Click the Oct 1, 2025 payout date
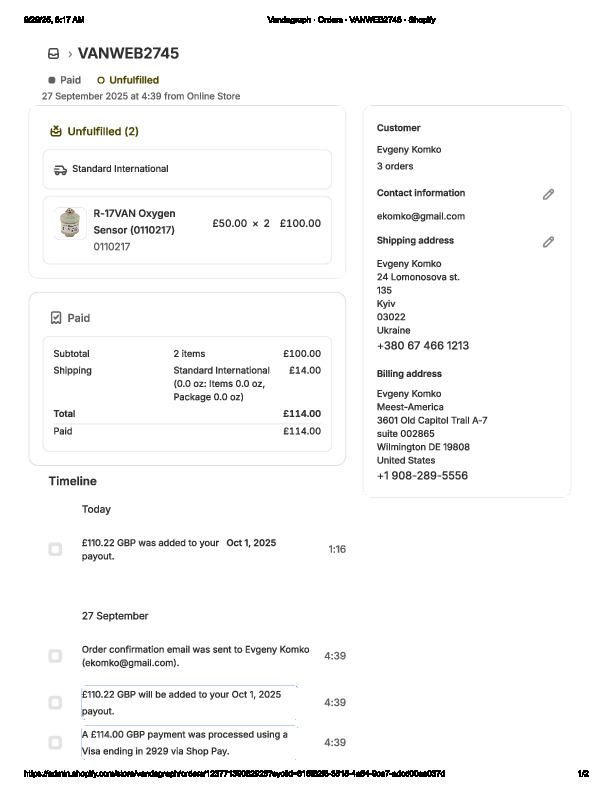 (251, 543)
